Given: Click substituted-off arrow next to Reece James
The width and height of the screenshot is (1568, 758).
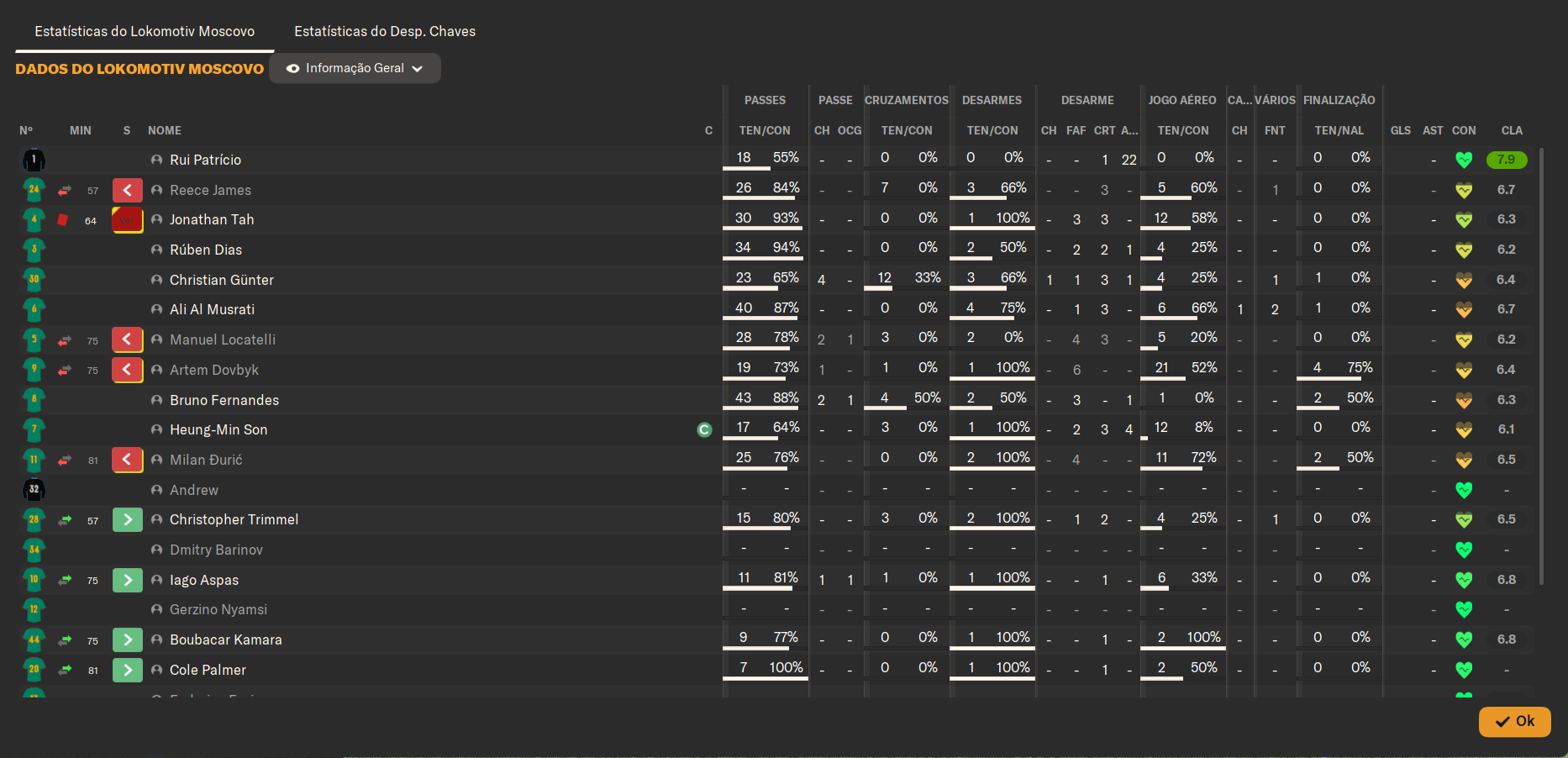Looking at the screenshot, I should point(65,191).
